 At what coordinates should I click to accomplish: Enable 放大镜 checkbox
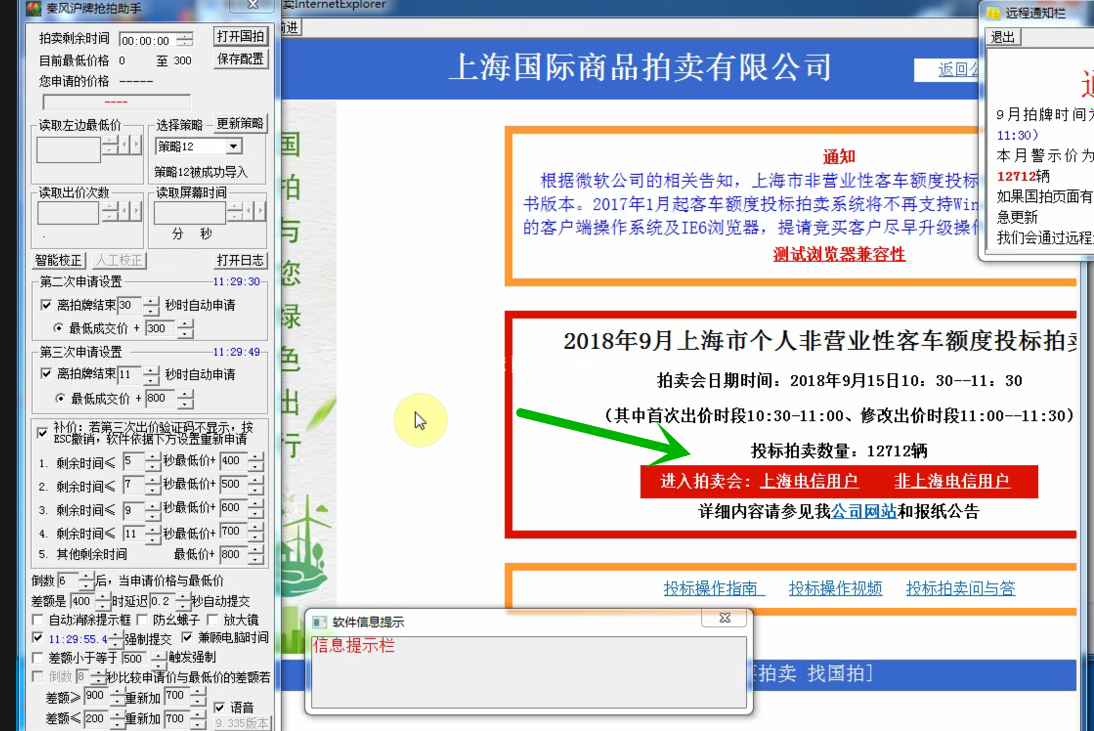click(213, 619)
